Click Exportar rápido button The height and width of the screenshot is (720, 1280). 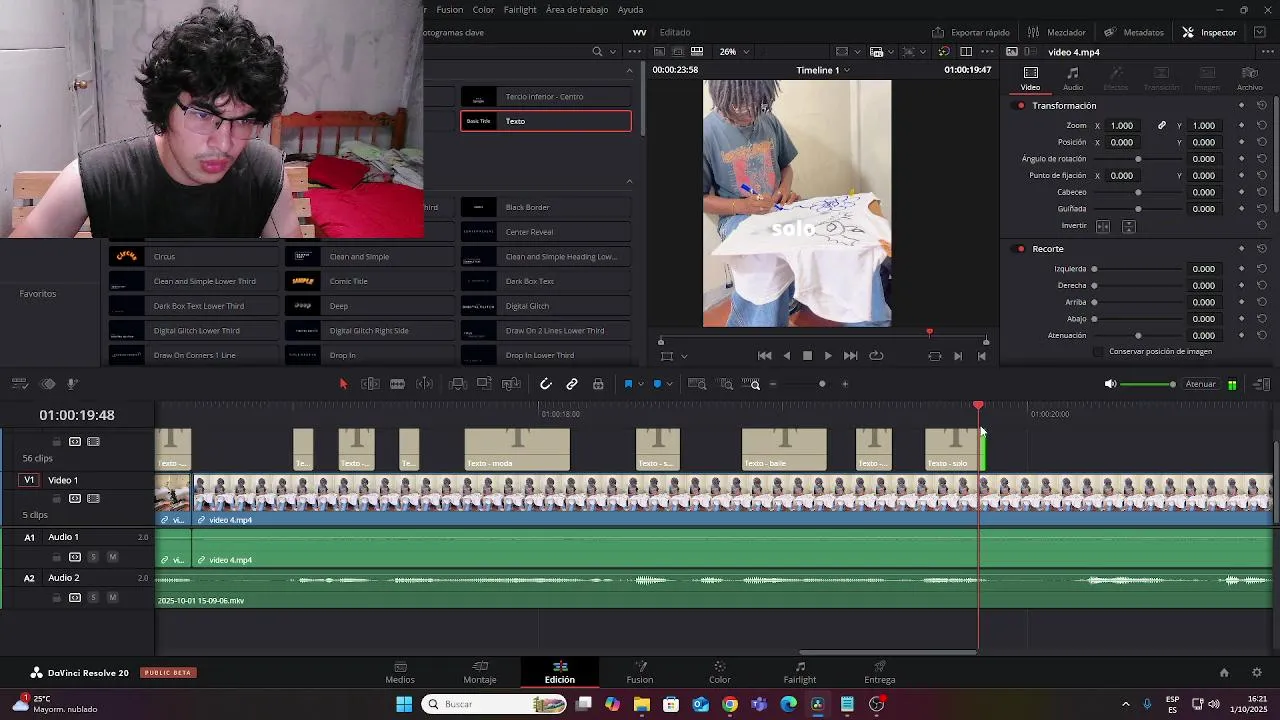(x=971, y=32)
